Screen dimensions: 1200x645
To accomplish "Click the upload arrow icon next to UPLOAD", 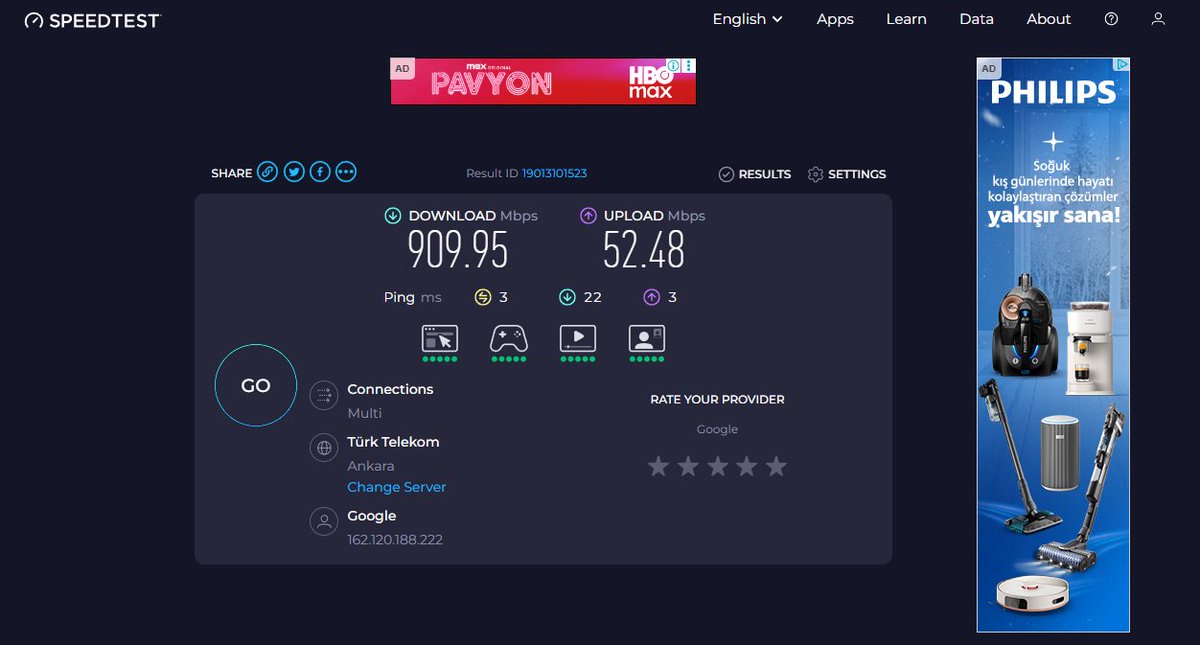I will (x=588, y=215).
